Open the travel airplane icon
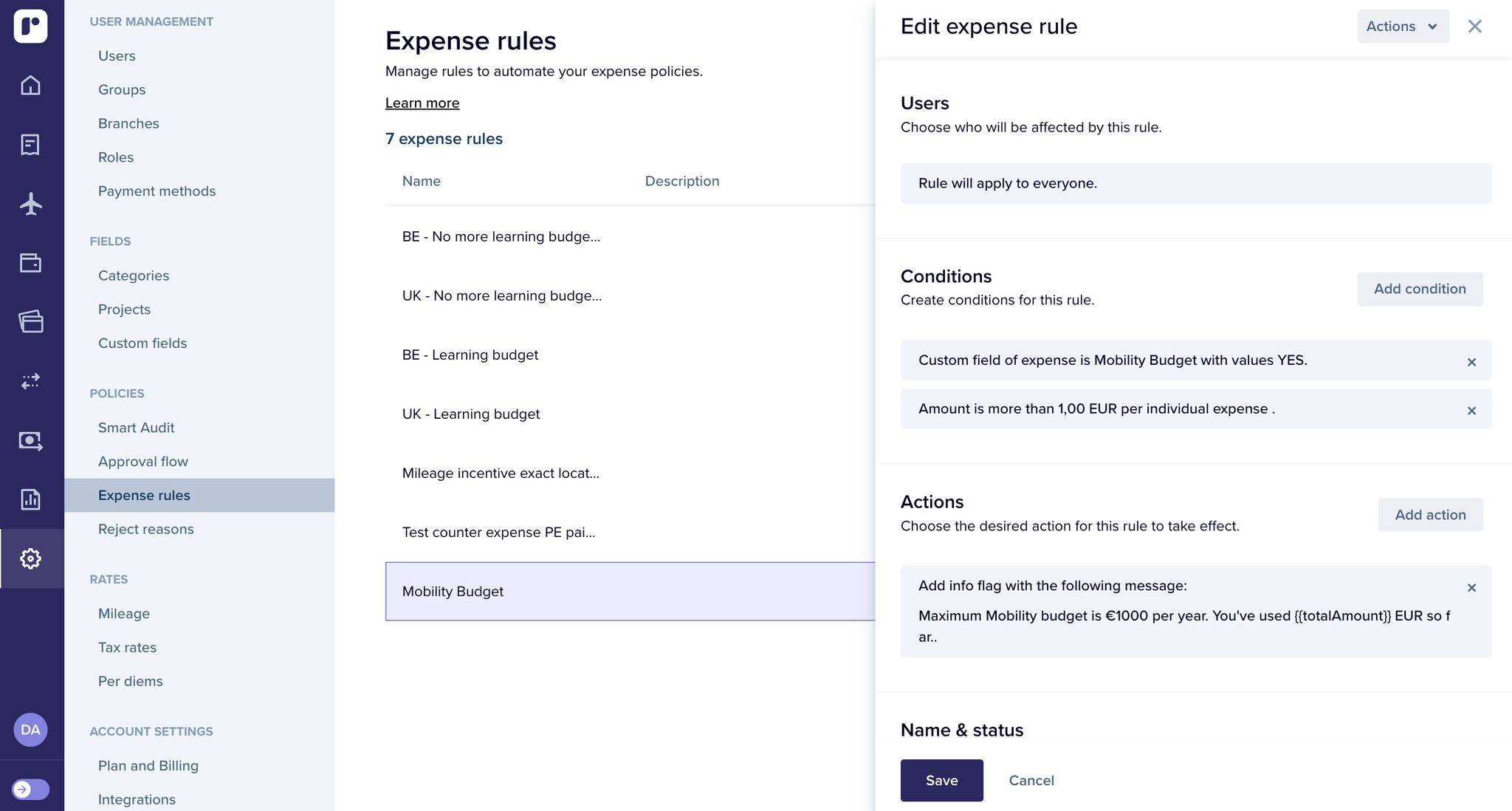The width and height of the screenshot is (1512, 811). (30, 204)
